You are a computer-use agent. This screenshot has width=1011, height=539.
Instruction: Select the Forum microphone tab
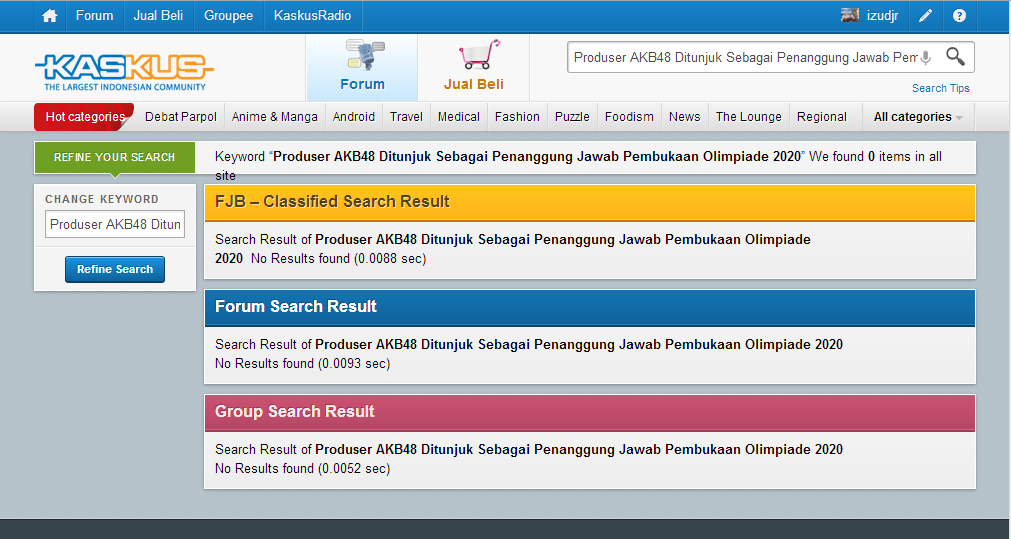[362, 68]
